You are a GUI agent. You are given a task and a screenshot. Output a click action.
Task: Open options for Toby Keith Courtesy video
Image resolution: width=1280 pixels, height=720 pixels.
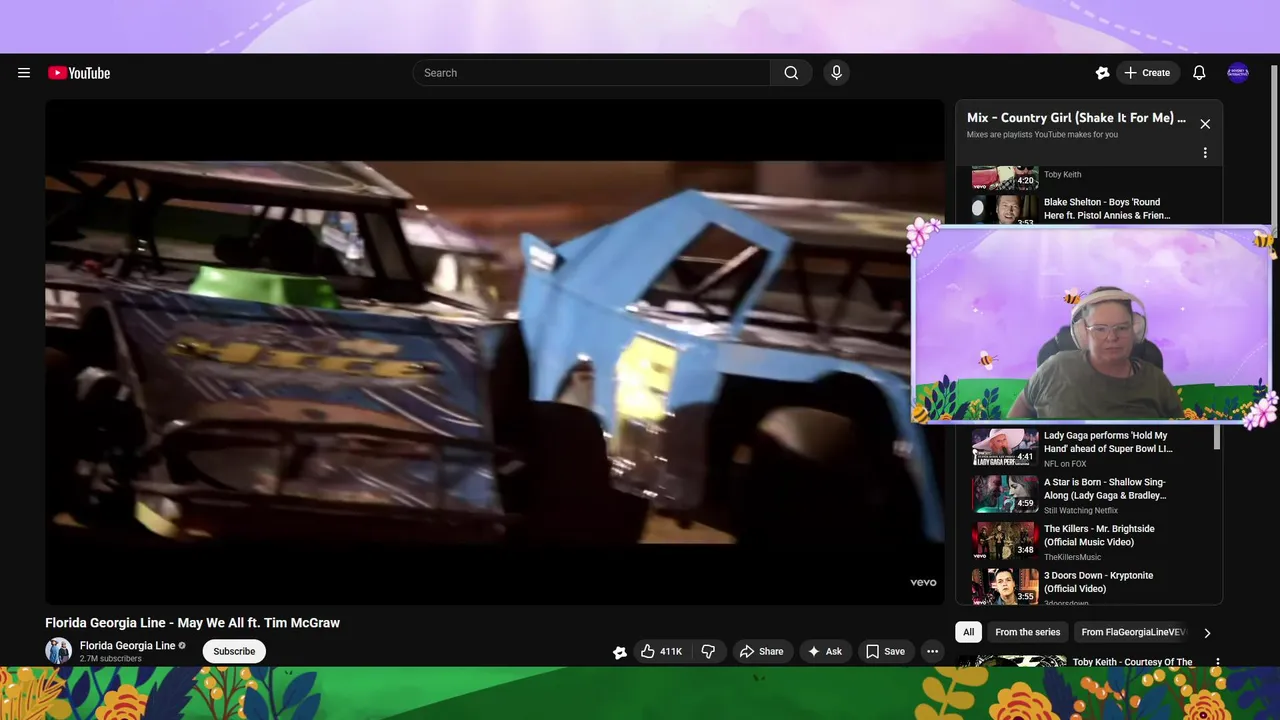pos(1217,662)
